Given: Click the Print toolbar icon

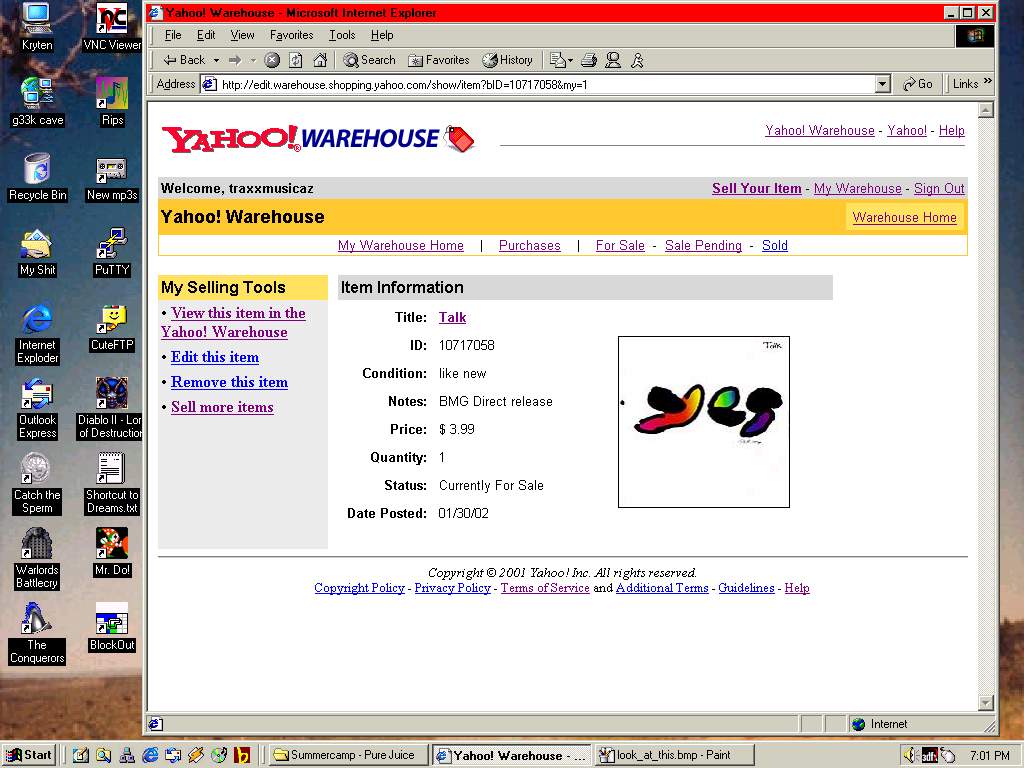Looking at the screenshot, I should tap(589, 60).
